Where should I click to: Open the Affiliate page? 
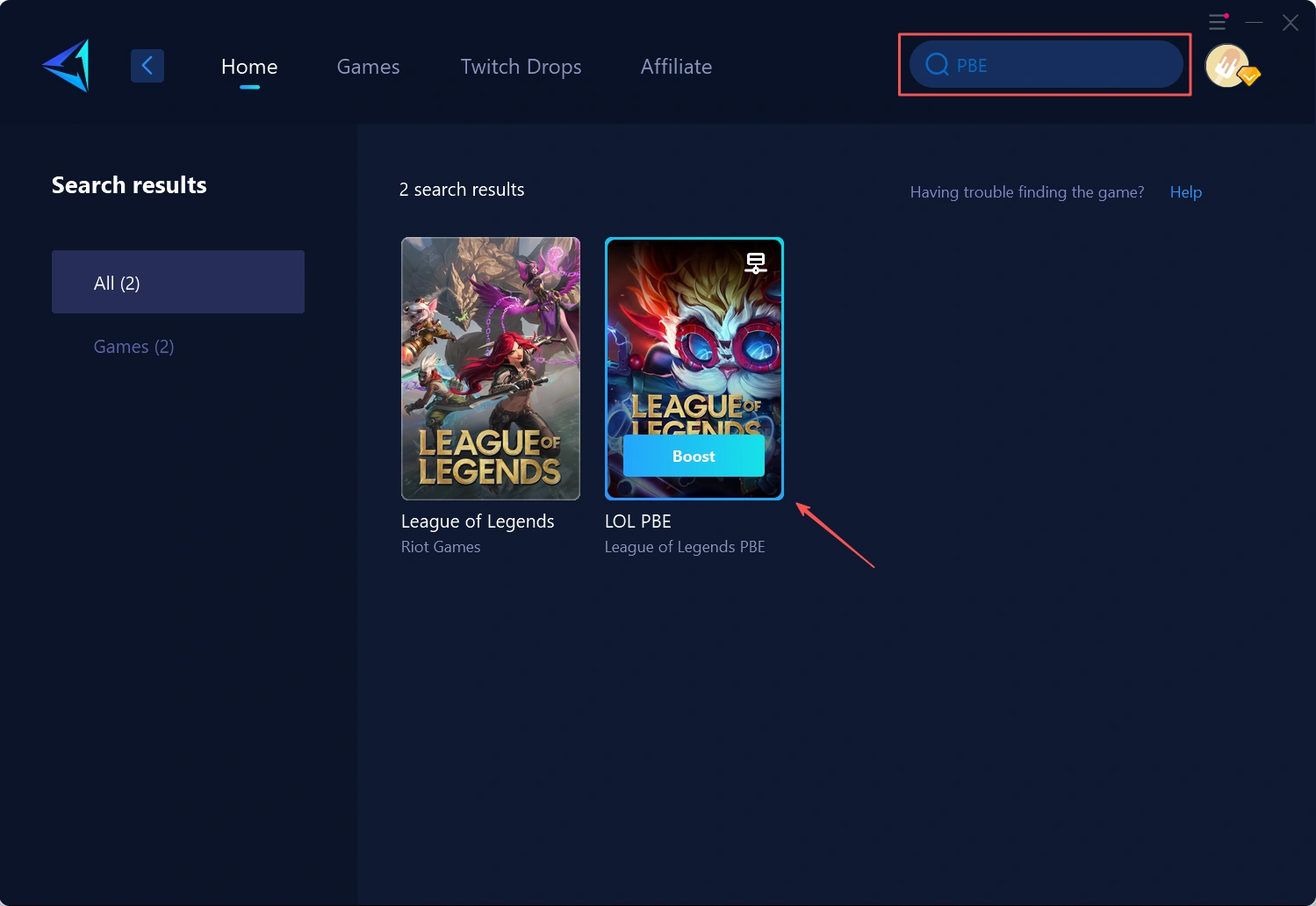click(676, 66)
